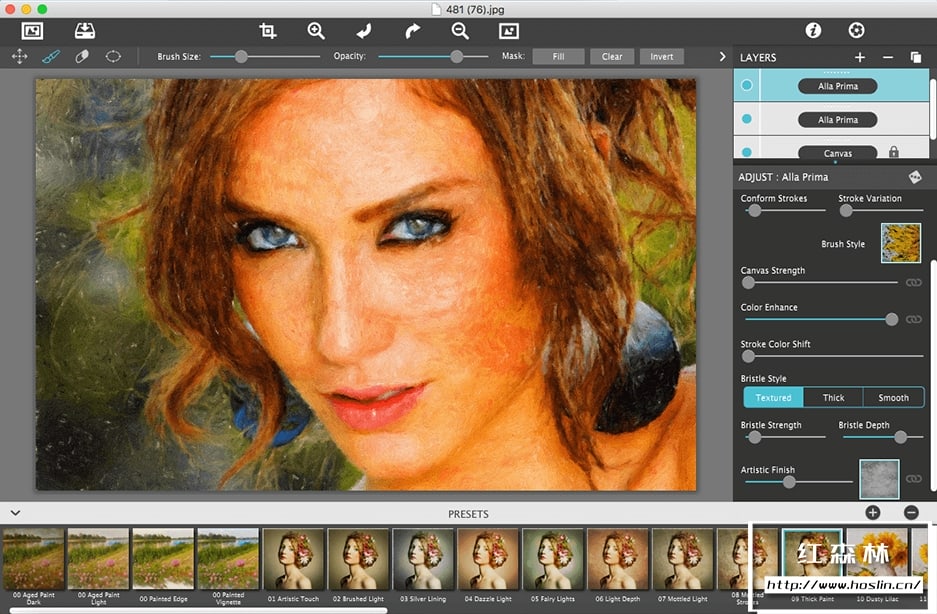Collapse the Presets panel with chevron

point(15,513)
